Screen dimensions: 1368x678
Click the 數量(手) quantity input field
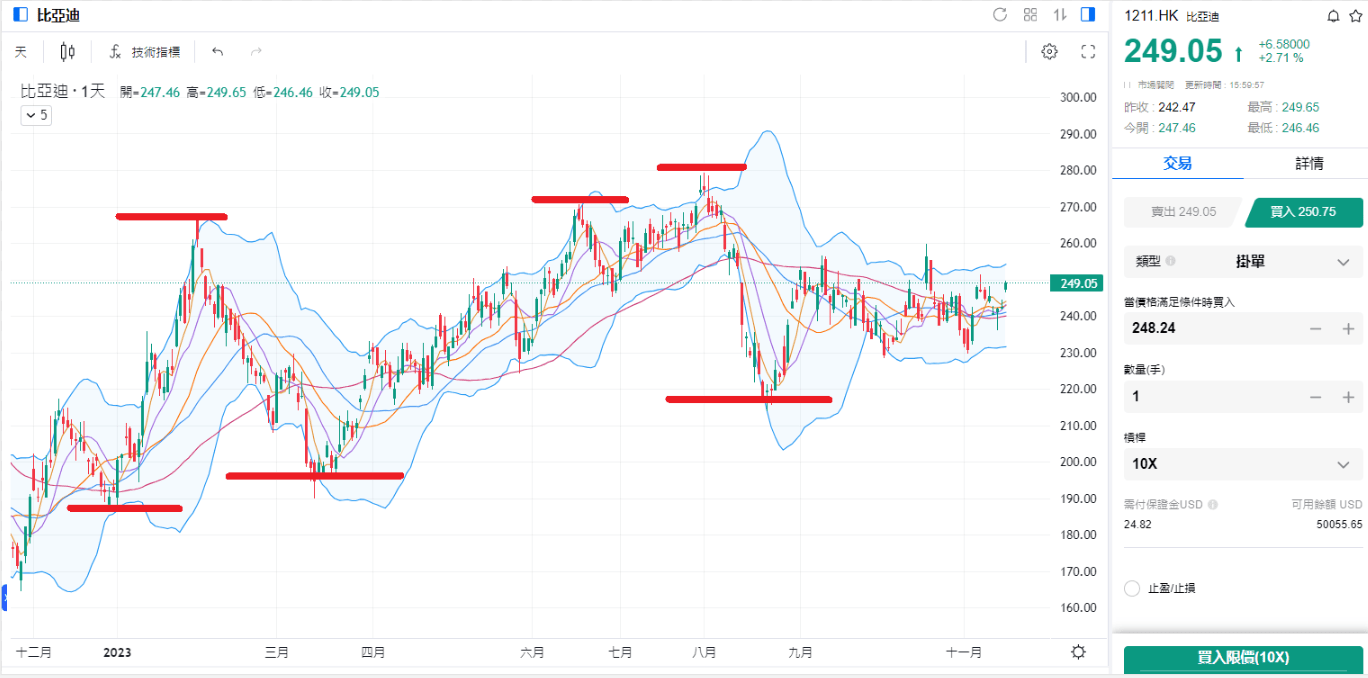click(x=1210, y=397)
